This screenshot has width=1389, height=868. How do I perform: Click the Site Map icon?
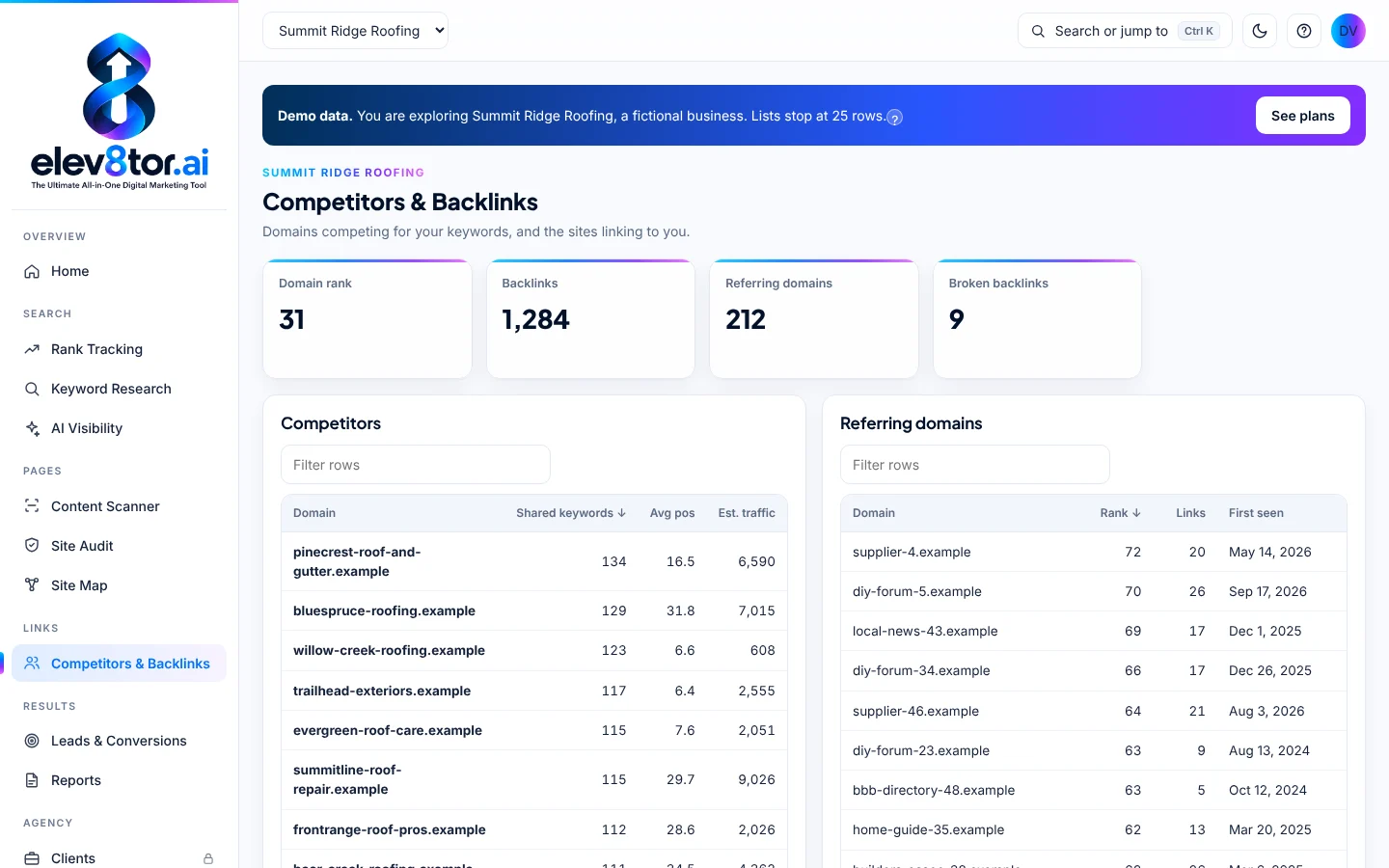(x=32, y=585)
